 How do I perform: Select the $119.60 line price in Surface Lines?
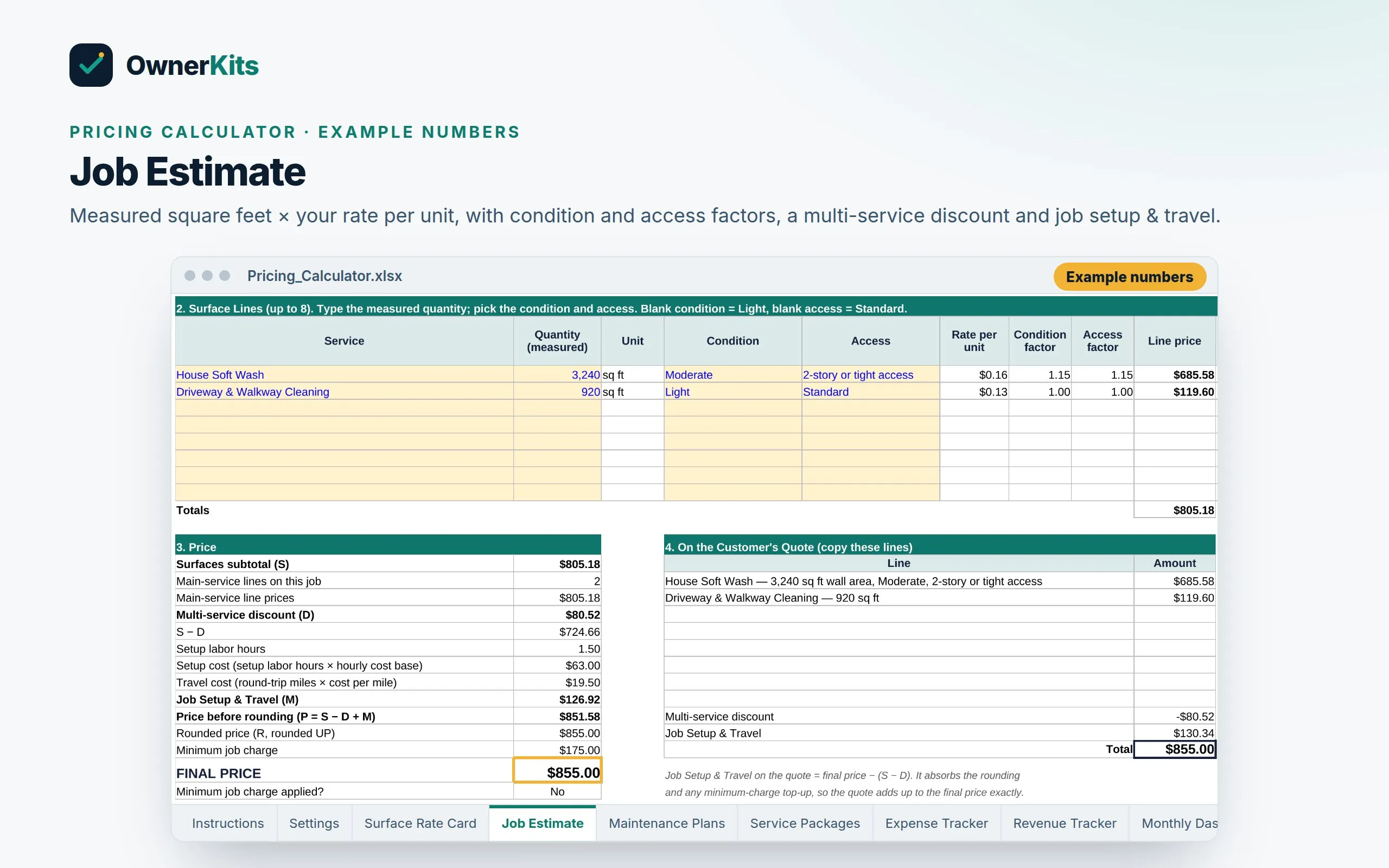(x=1174, y=392)
